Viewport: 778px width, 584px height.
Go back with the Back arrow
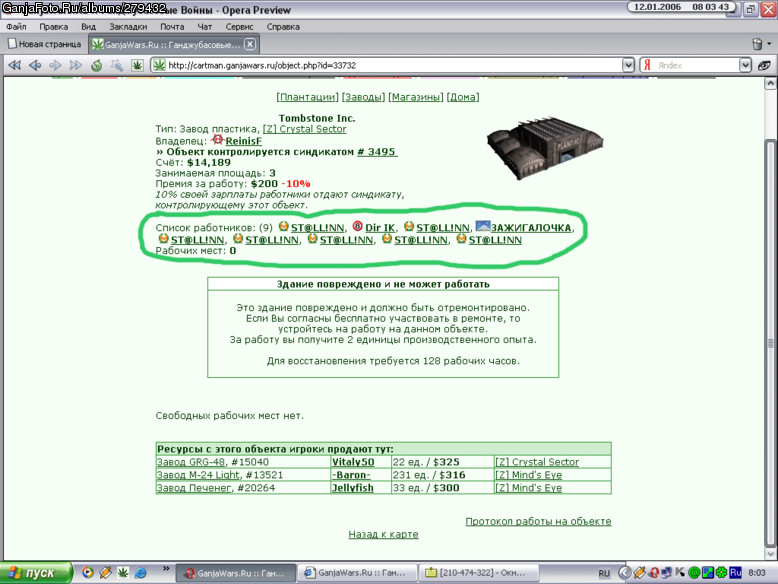click(x=35, y=65)
